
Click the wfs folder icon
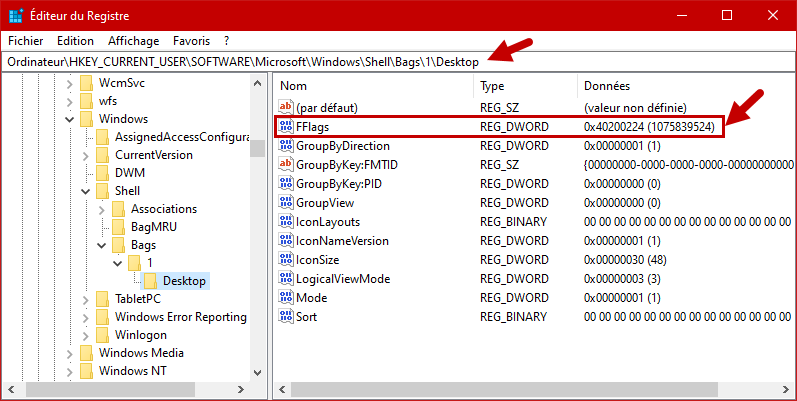pos(87,101)
